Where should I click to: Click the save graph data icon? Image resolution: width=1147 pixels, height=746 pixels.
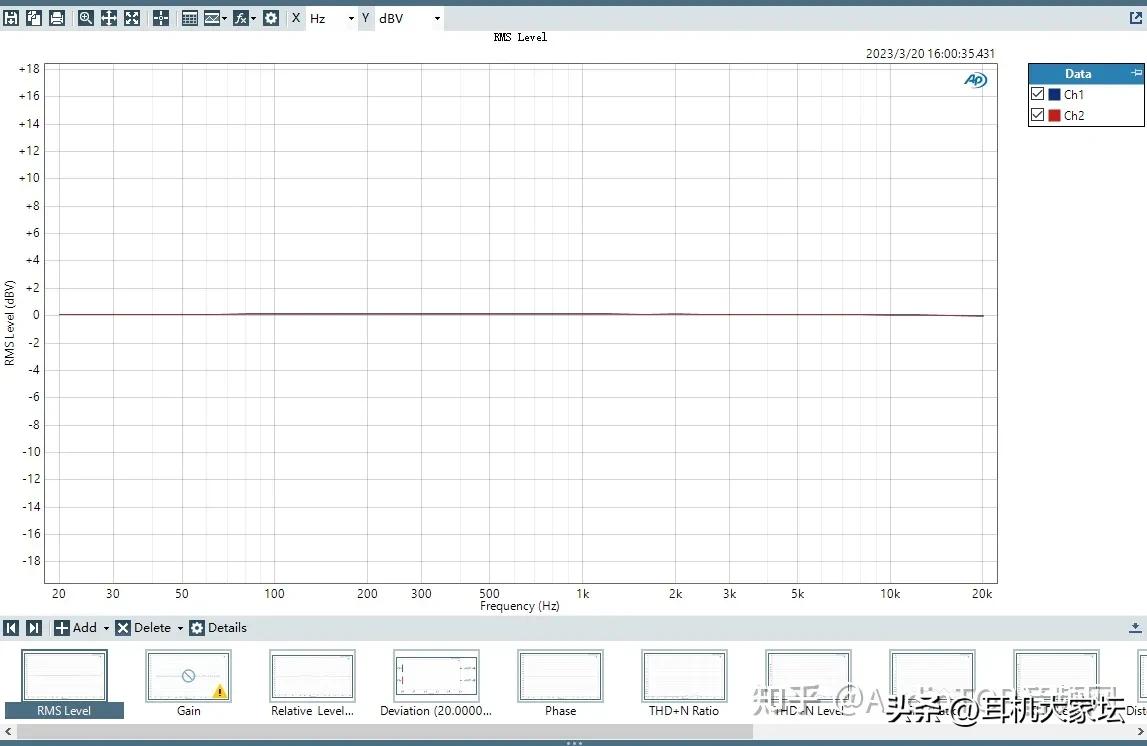(x=11, y=18)
